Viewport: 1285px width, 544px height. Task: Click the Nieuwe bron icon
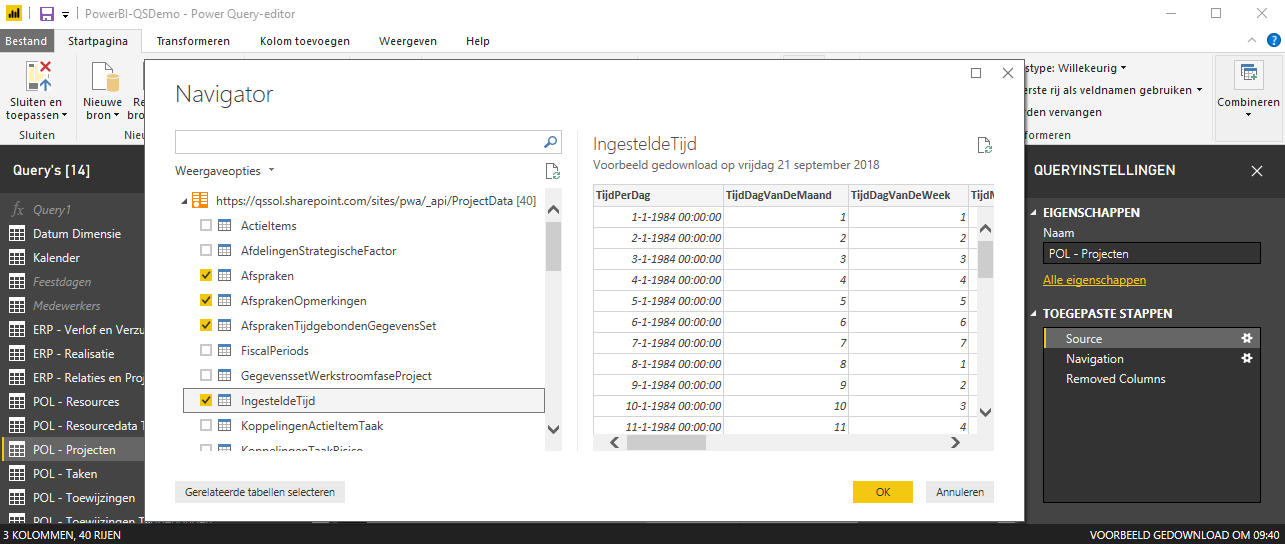pos(104,76)
